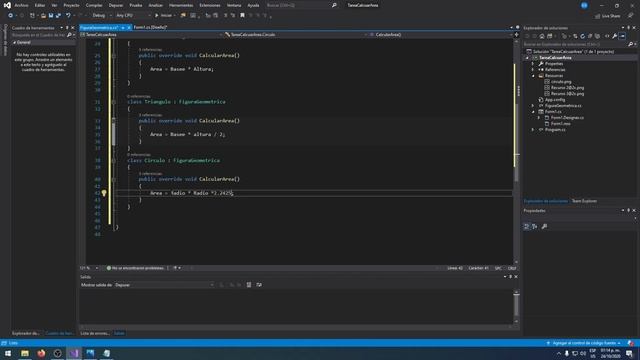The height and width of the screenshot is (360, 640).
Task: Open the Editar menu
Action: point(40,5)
